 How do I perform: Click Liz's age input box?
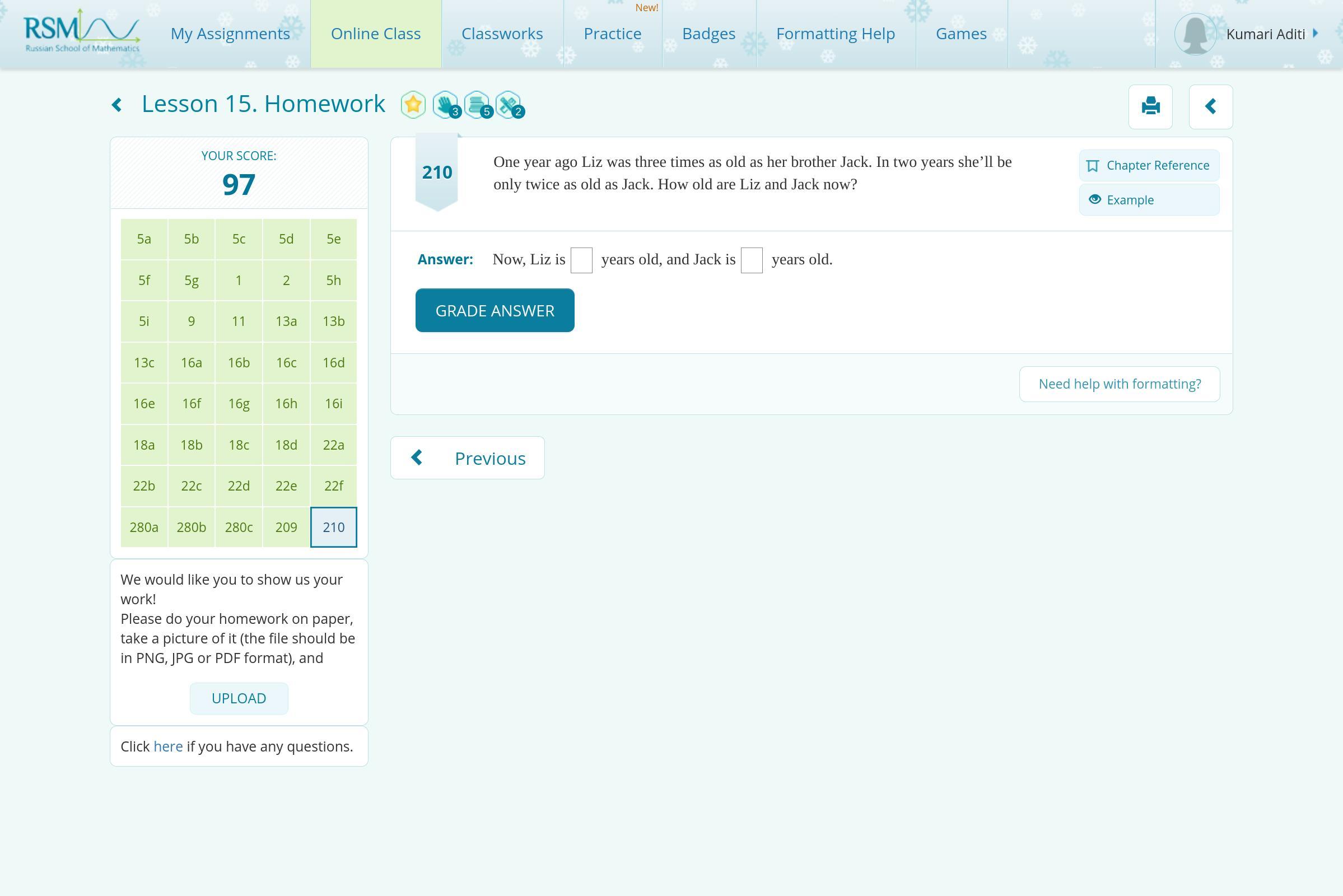click(x=581, y=260)
